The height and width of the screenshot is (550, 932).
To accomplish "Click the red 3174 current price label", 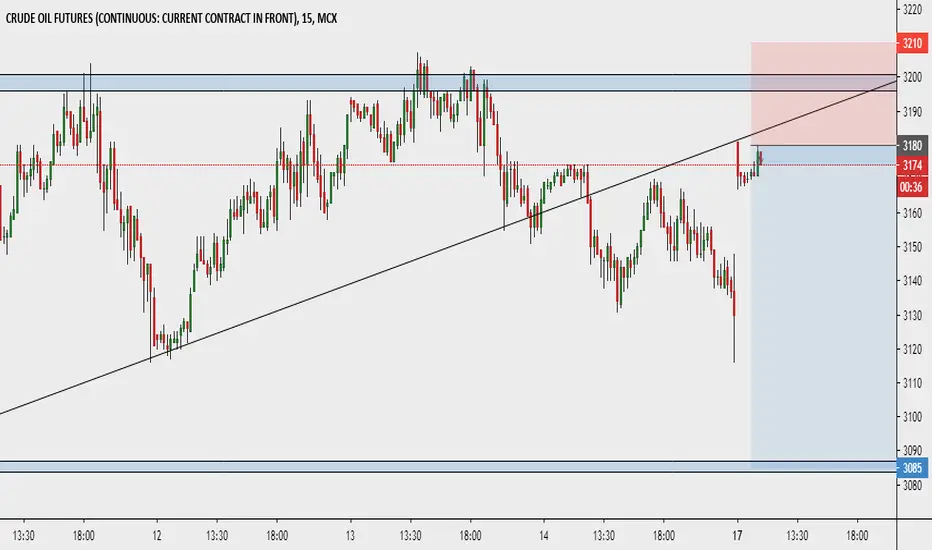I will pos(912,165).
